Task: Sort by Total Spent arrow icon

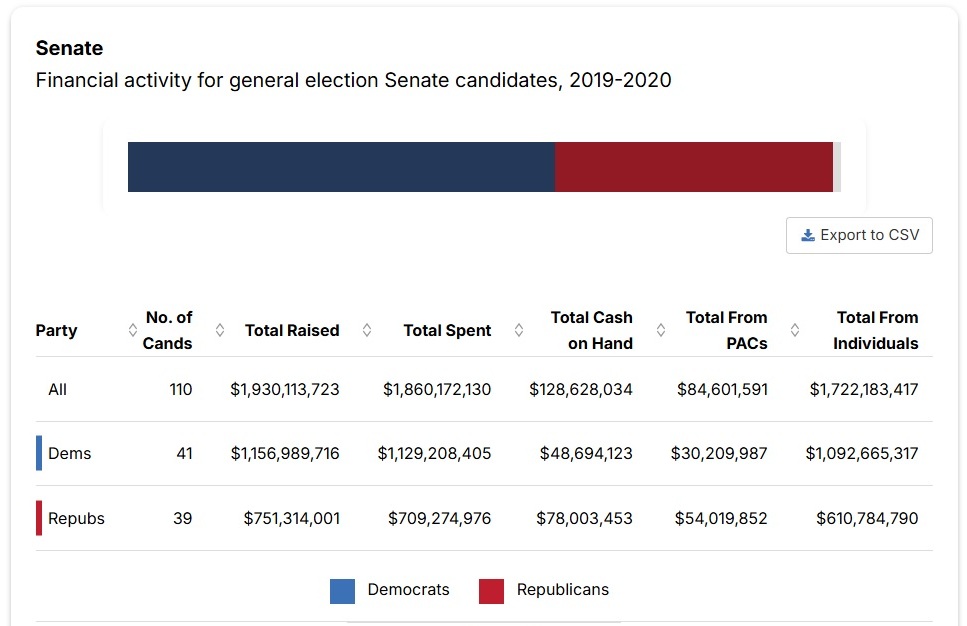Action: 519,330
